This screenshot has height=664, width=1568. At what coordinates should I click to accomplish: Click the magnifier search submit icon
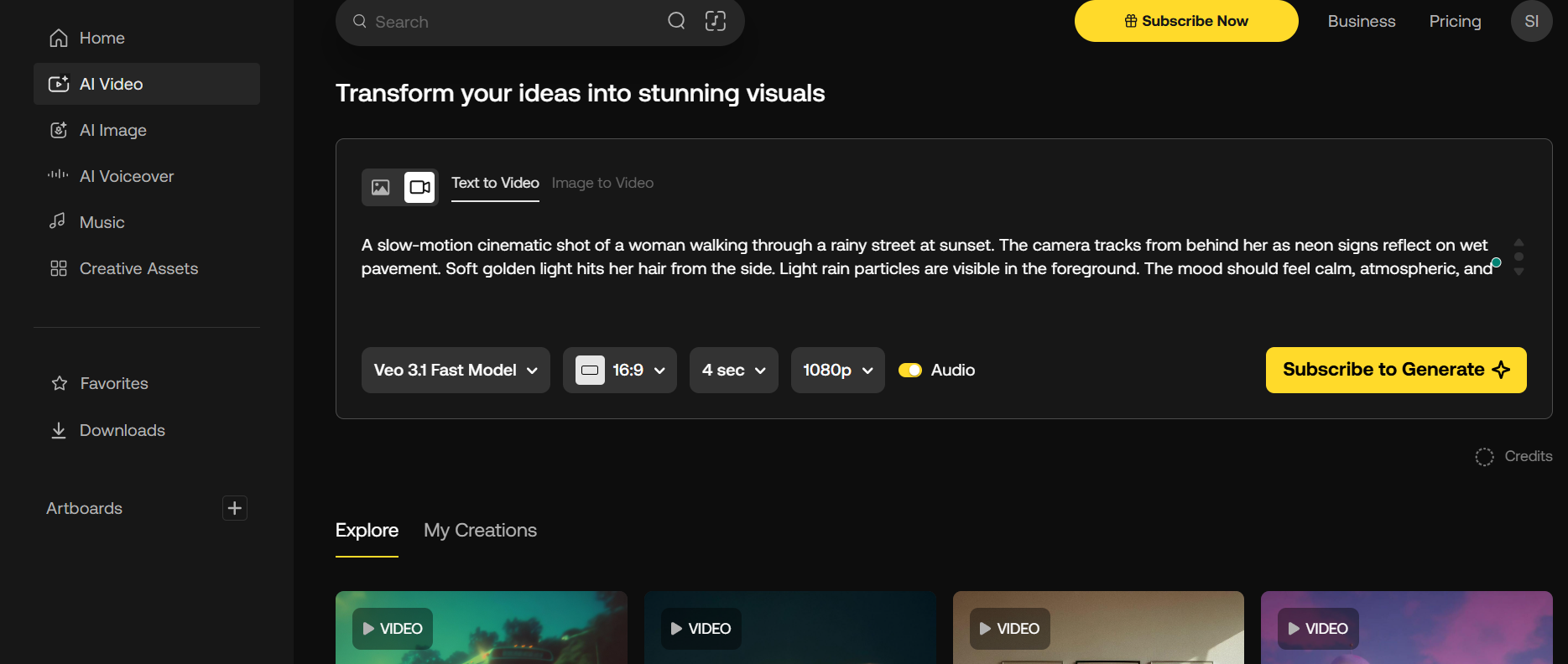click(x=676, y=21)
